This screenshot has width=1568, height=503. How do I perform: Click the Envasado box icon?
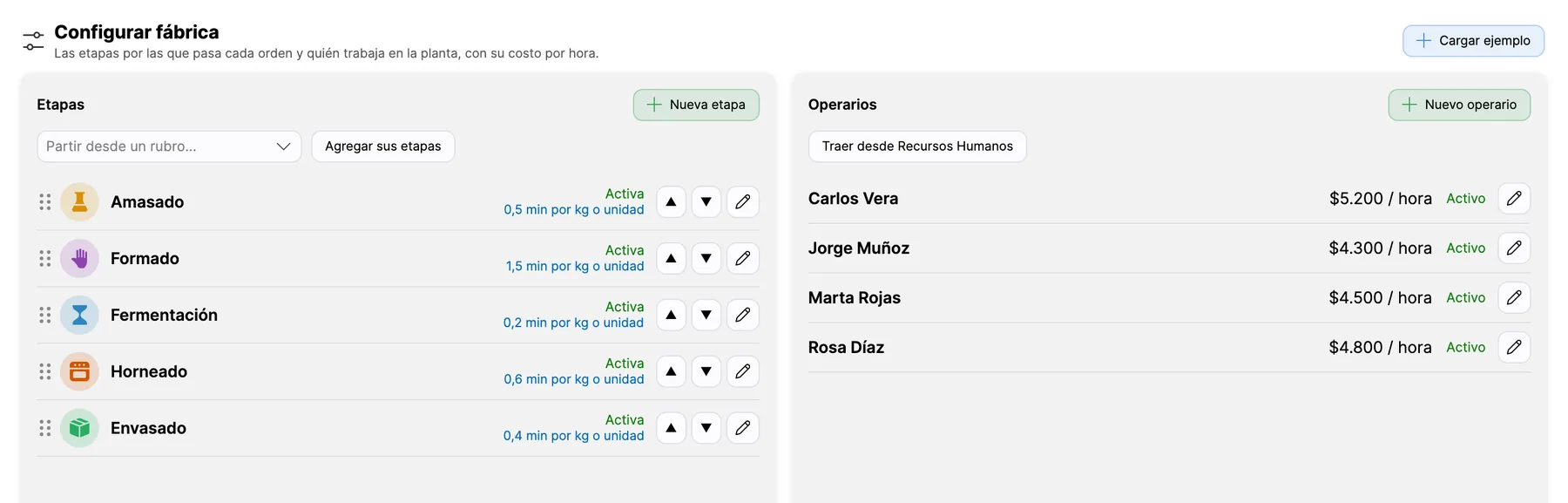click(79, 429)
